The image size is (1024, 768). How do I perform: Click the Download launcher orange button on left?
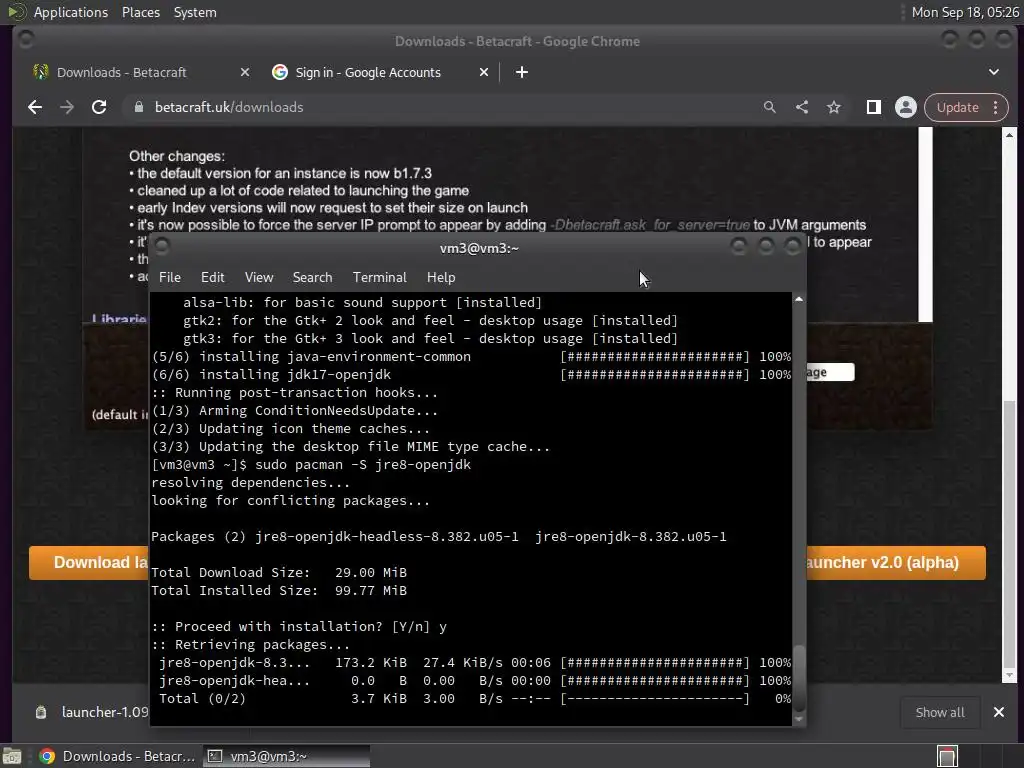89,563
